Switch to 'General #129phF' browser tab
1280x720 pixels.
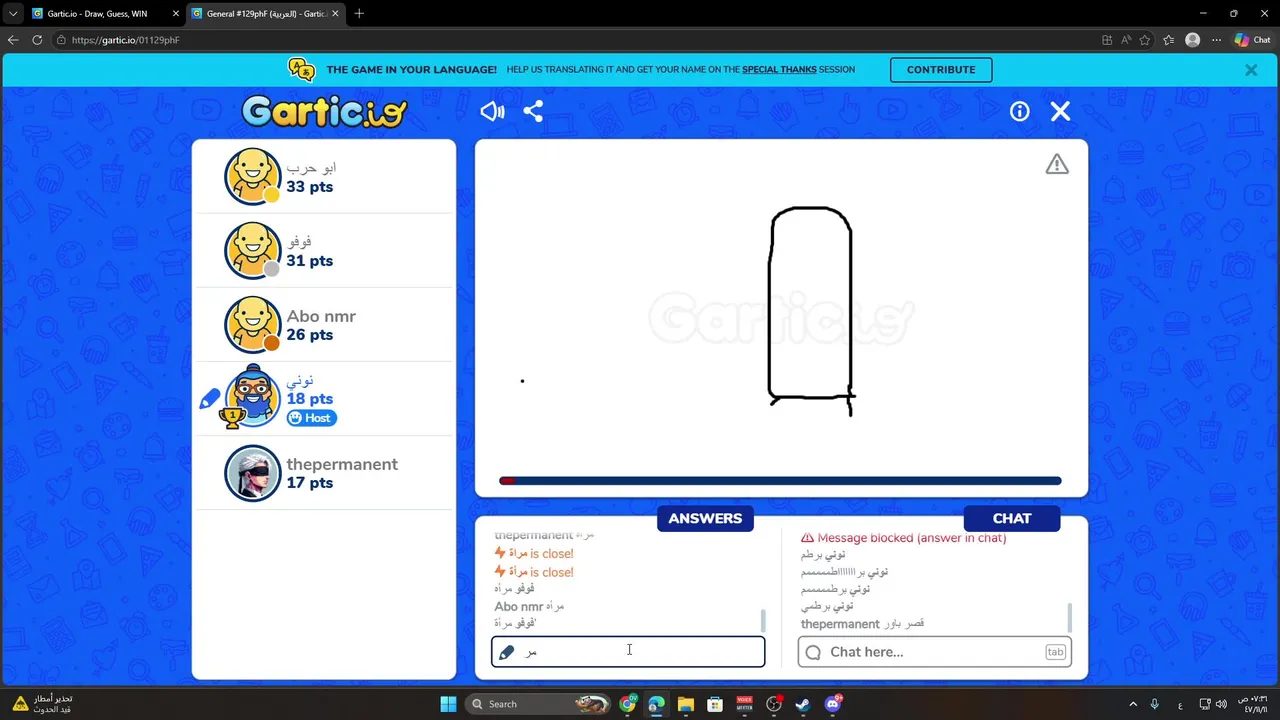coord(265,14)
